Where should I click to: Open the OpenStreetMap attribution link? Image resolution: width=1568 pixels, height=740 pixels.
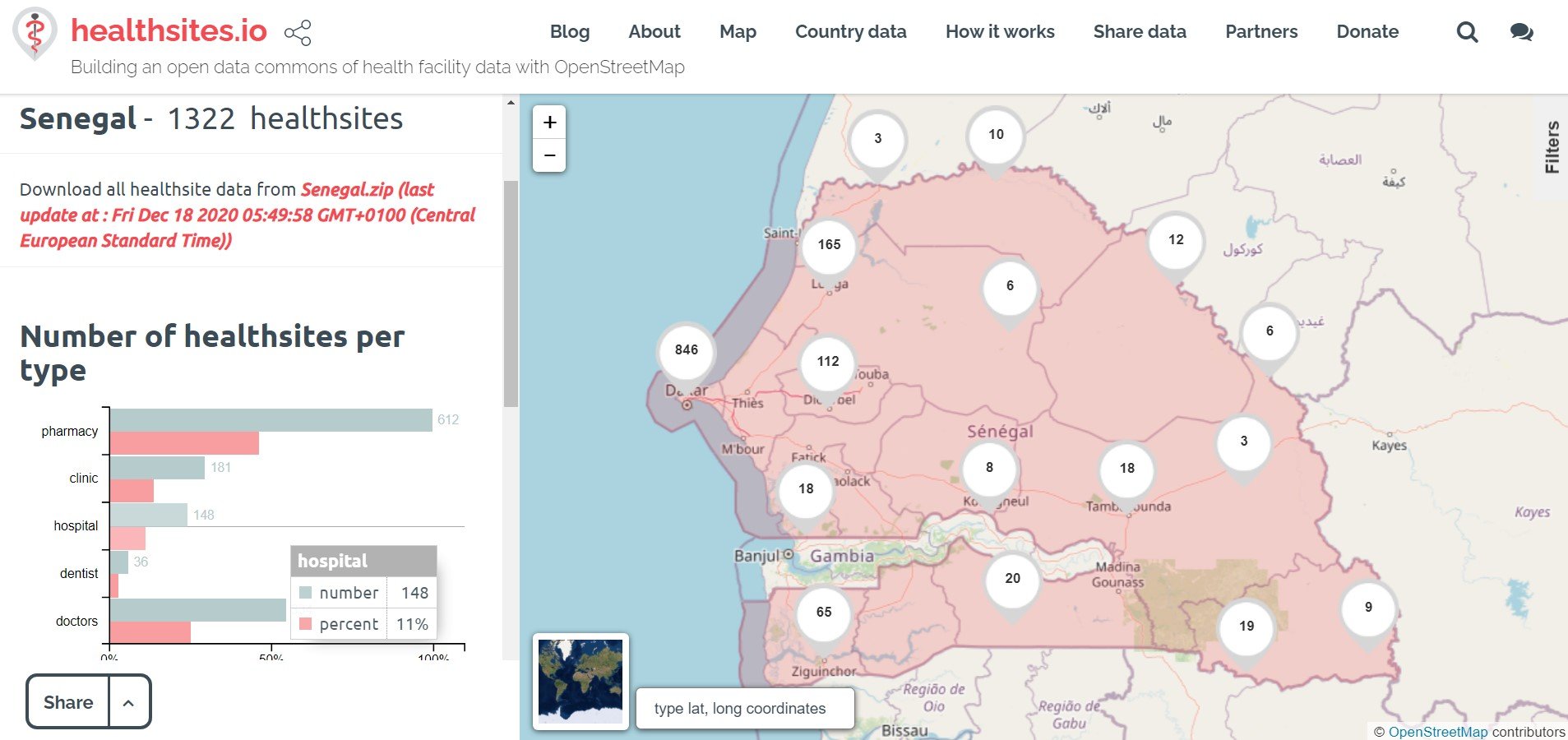coord(1437,732)
